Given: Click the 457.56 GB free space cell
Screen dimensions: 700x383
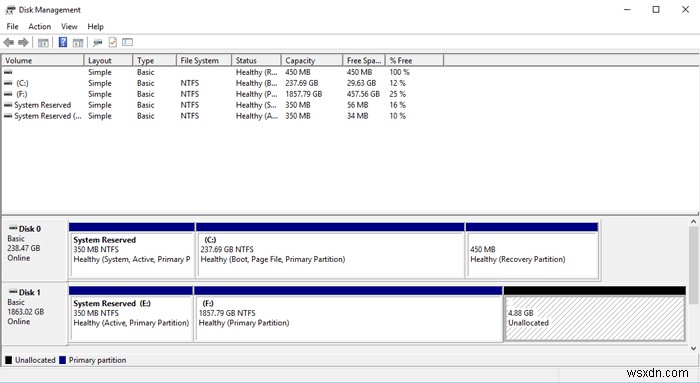Looking at the screenshot, I should pyautogui.click(x=363, y=94).
